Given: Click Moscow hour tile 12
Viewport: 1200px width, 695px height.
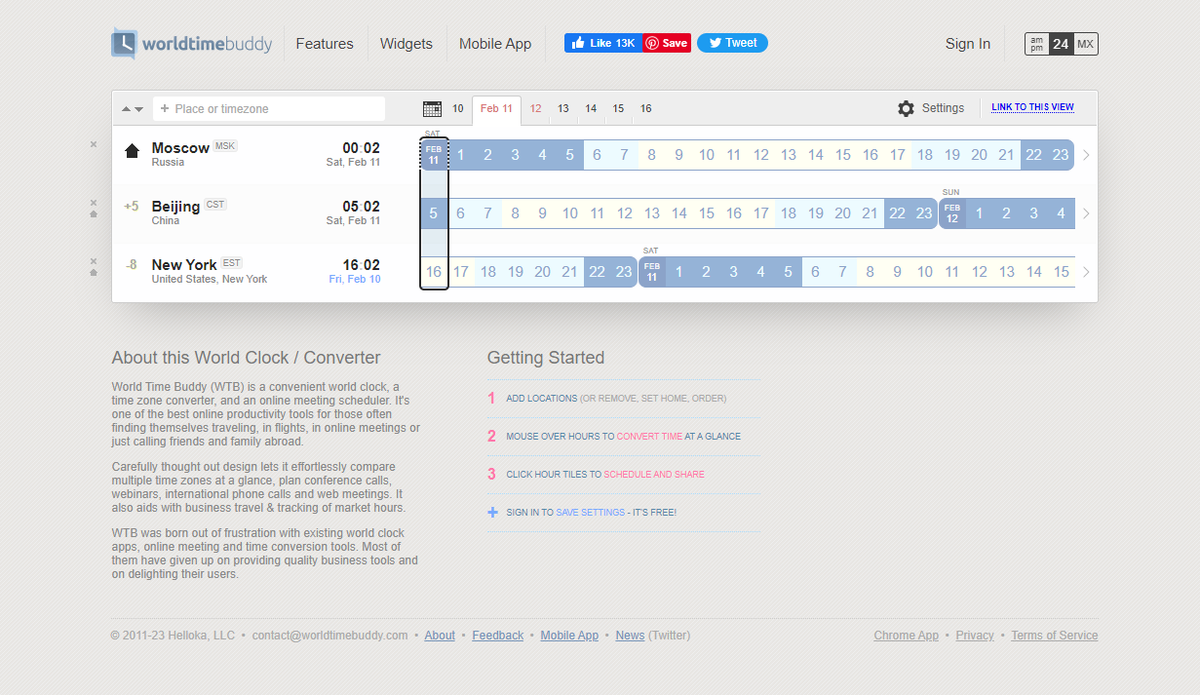Looking at the screenshot, I should click(761, 155).
